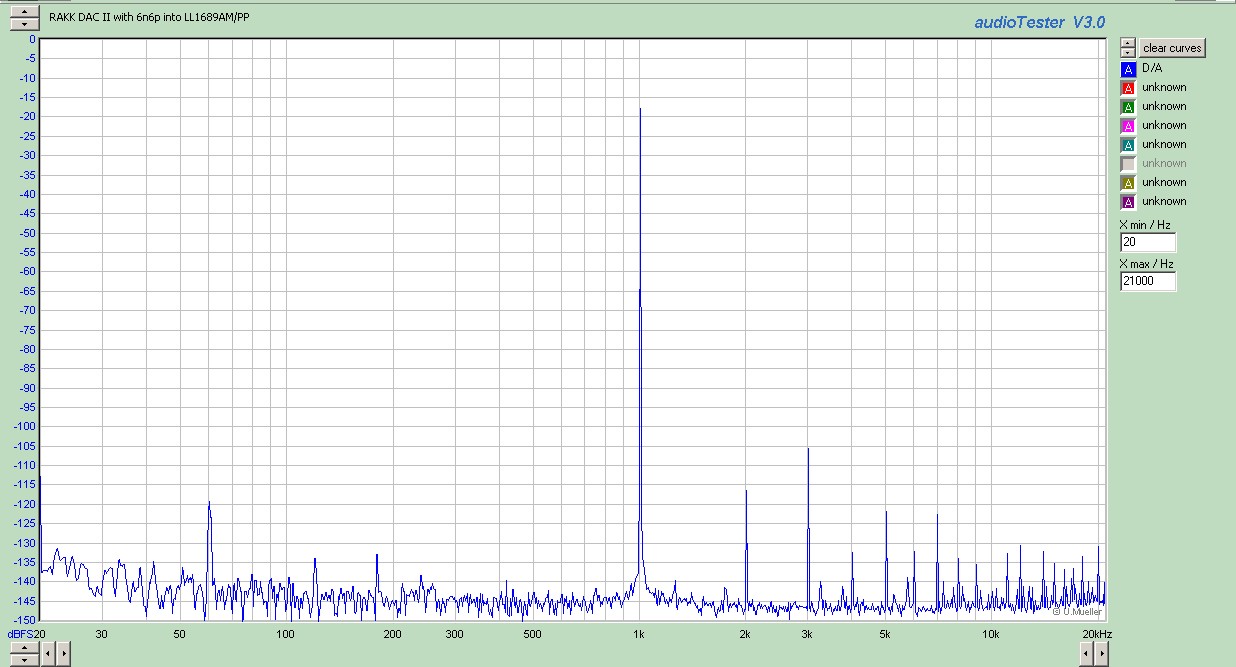Toggle the red unknown curve marker

pos(1128,88)
